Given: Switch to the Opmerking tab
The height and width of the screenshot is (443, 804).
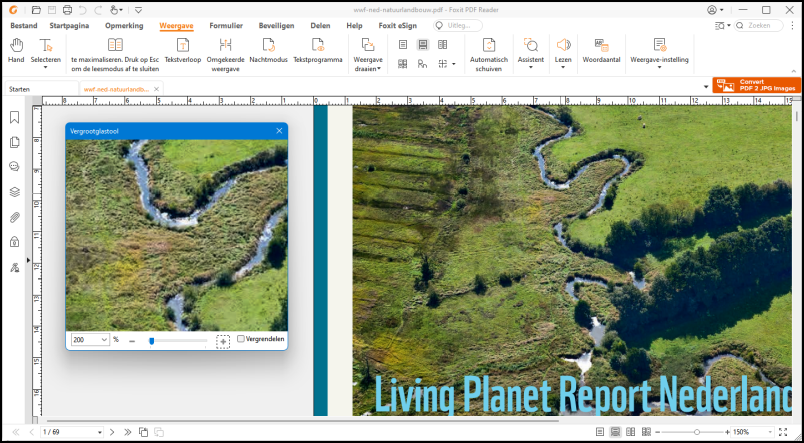Looking at the screenshot, I should pyautogui.click(x=124, y=26).
